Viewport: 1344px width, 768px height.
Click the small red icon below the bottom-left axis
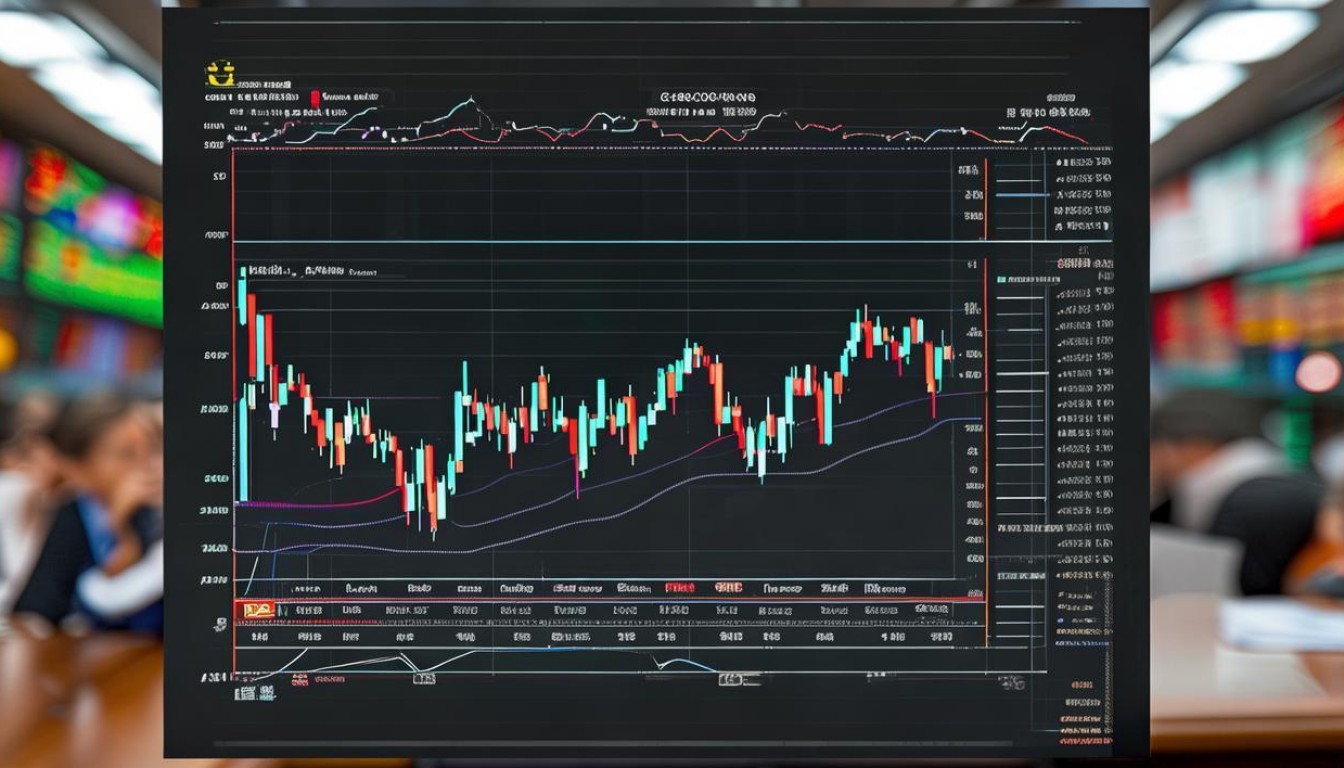[x=299, y=679]
